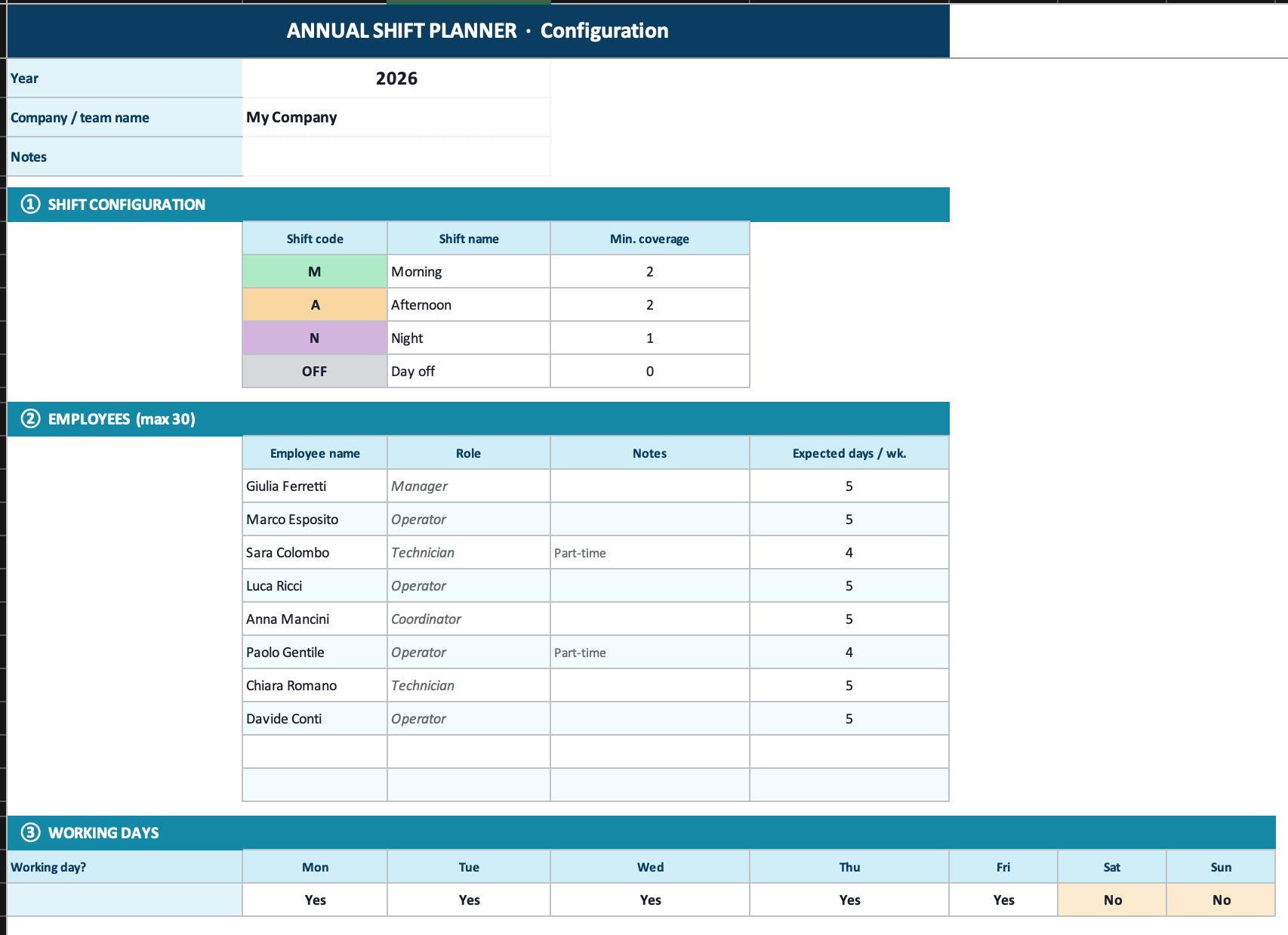Click the 'Min. coverage' column header

click(x=650, y=239)
